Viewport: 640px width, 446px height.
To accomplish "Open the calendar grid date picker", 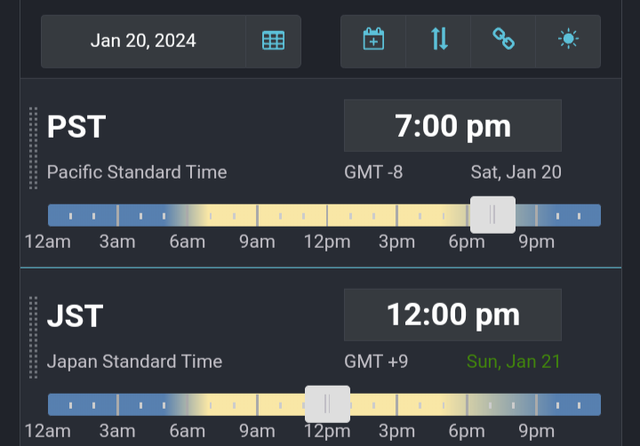I will click(x=273, y=41).
